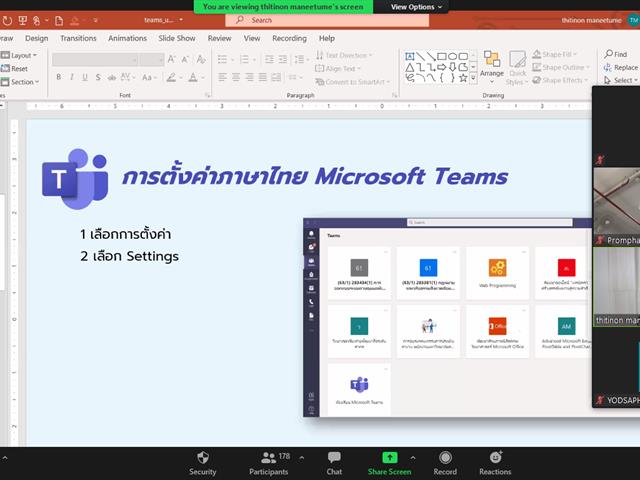Open the Recording ribbon tab
Viewport: 640px width, 480px height.
point(289,38)
